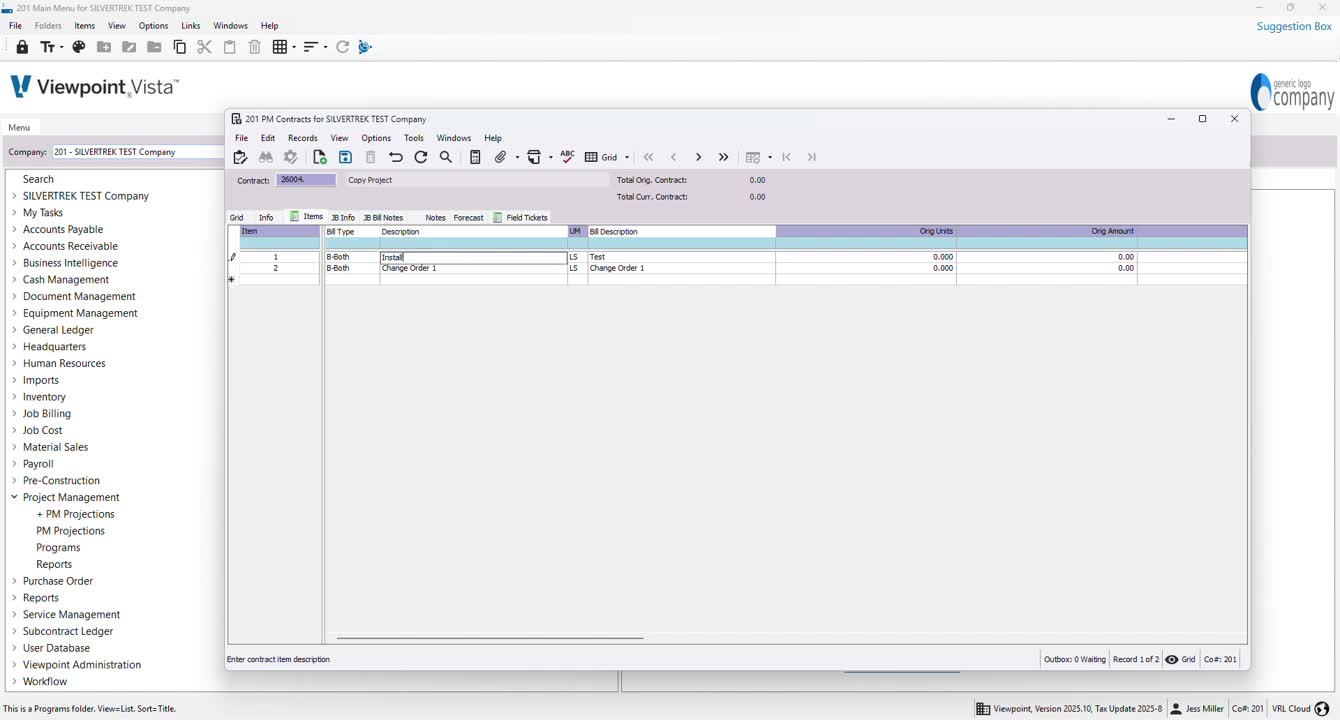Screen dimensions: 1340x720
Task: Click the Jess Miller user status entry
Action: click(1197, 709)
